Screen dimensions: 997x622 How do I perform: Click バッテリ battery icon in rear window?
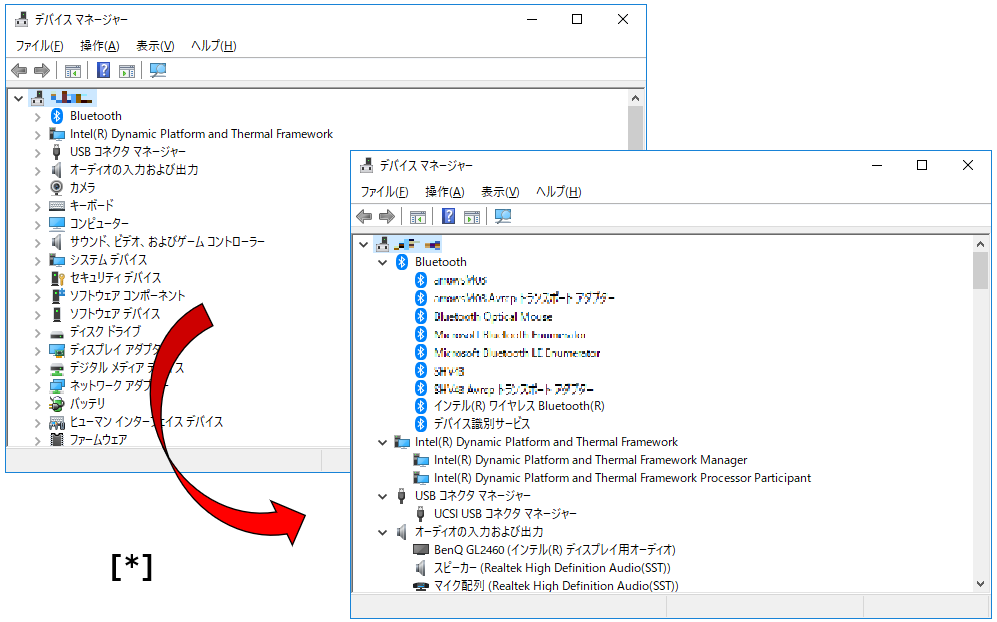point(57,404)
